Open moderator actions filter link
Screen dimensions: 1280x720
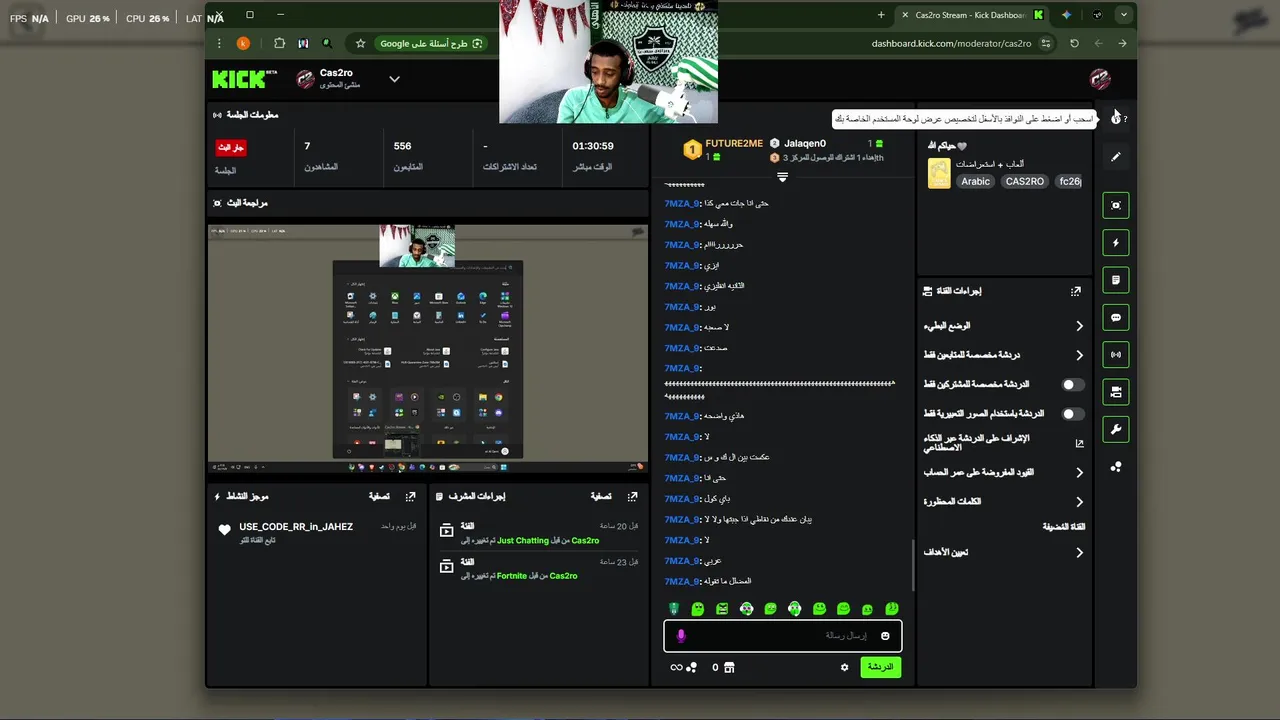(x=601, y=496)
